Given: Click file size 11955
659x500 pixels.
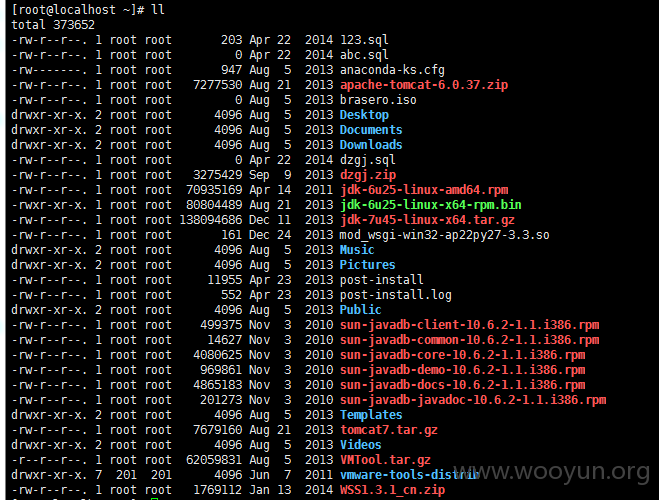Looking at the screenshot, I should [224, 280].
